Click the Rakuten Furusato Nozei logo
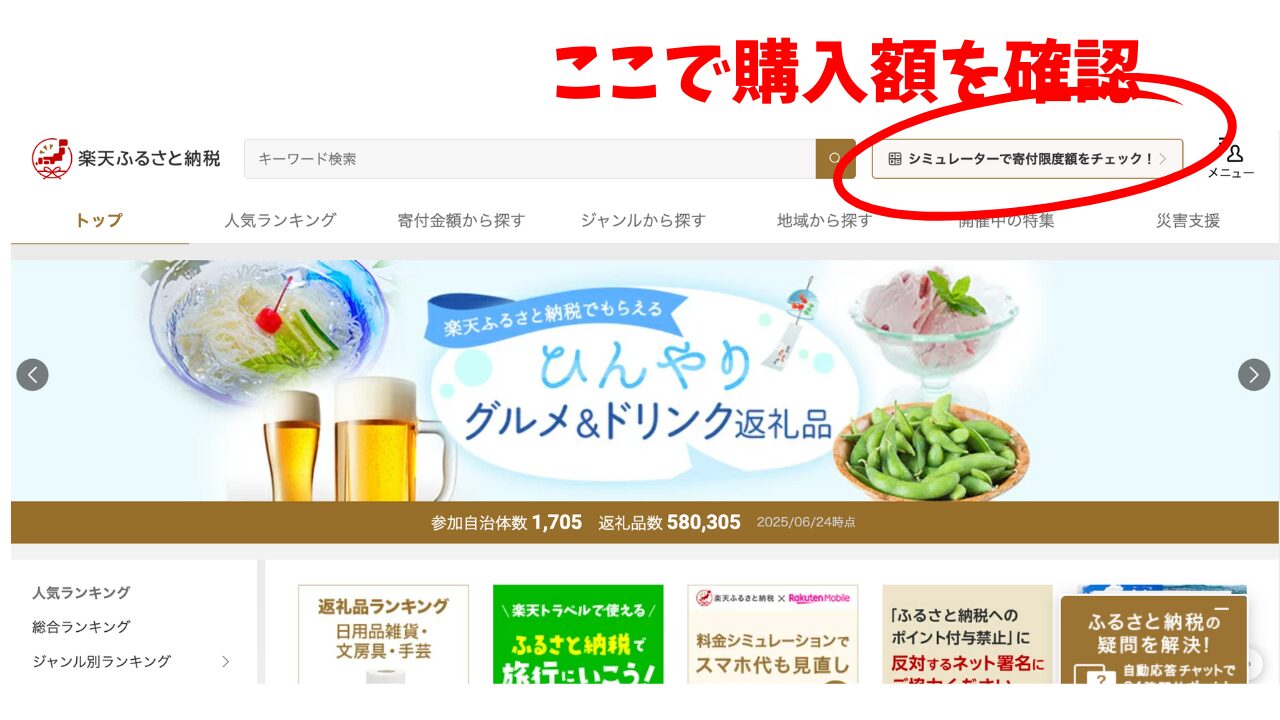The height and width of the screenshot is (720, 1280). pyautogui.click(x=126, y=159)
